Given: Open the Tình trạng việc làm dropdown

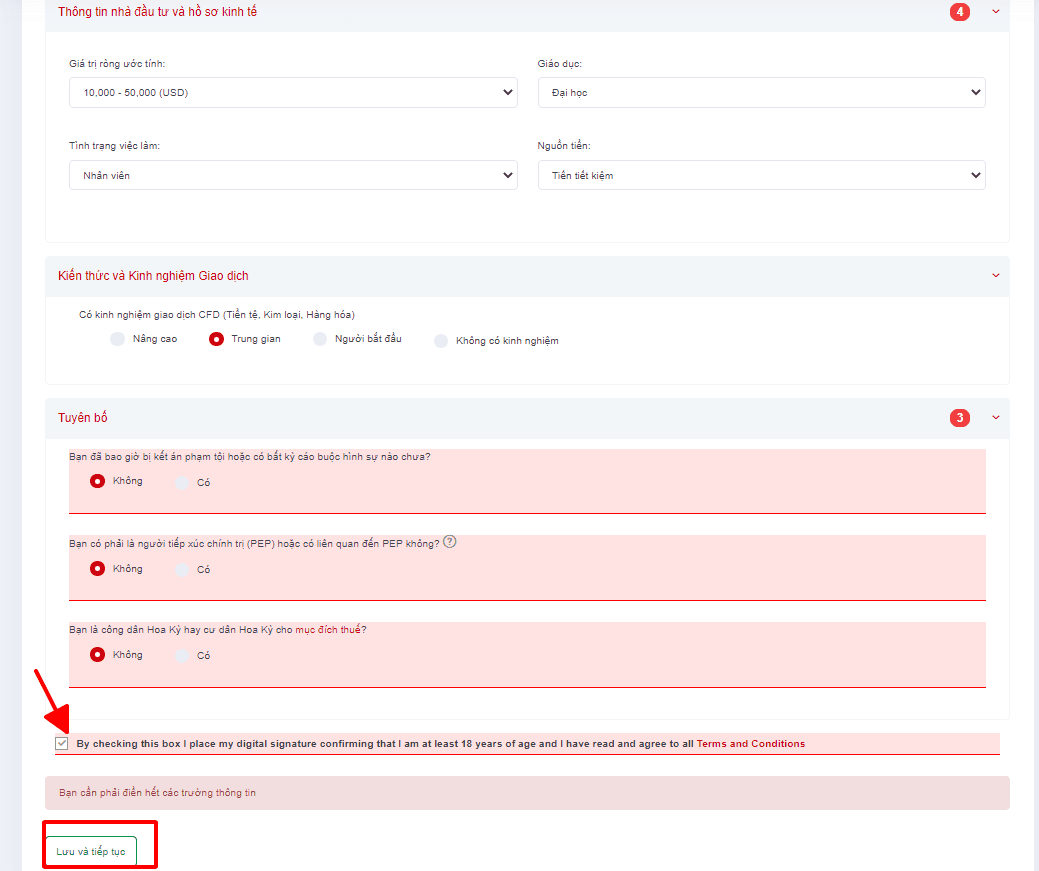Looking at the screenshot, I should tap(293, 175).
